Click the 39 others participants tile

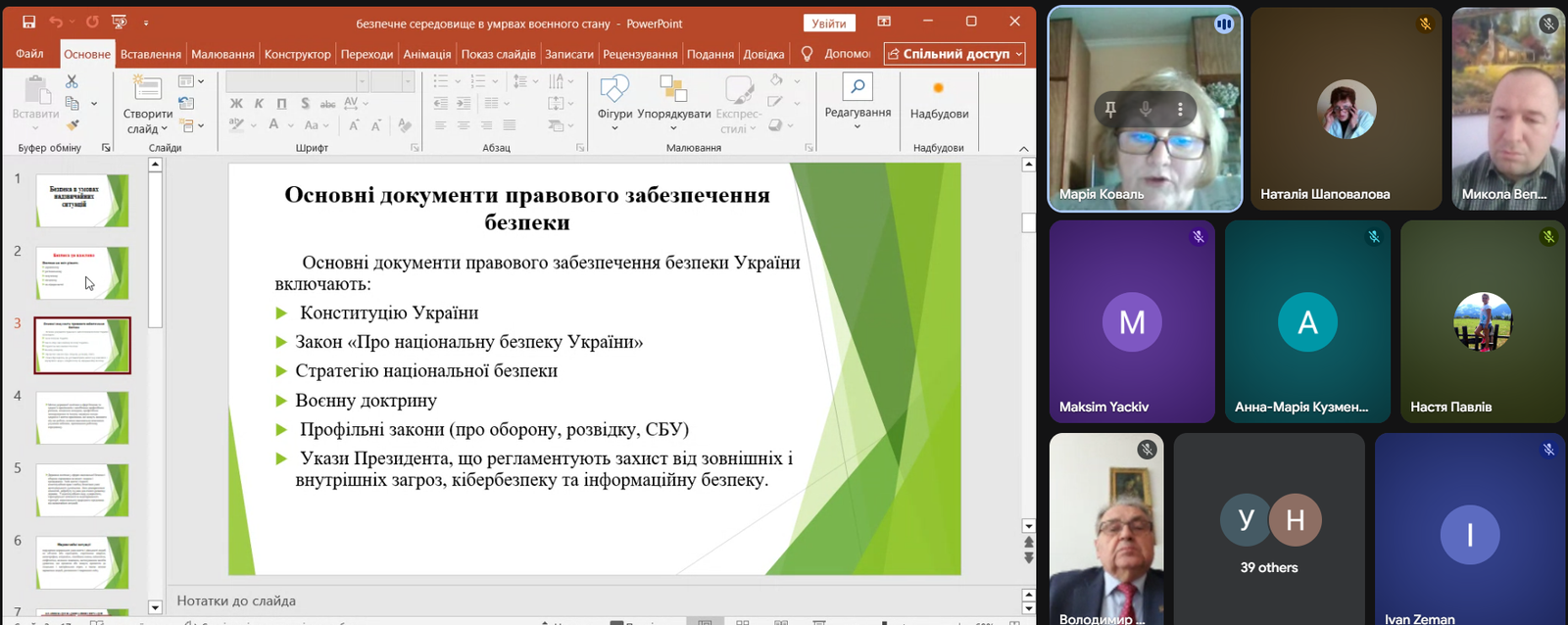tap(1268, 530)
